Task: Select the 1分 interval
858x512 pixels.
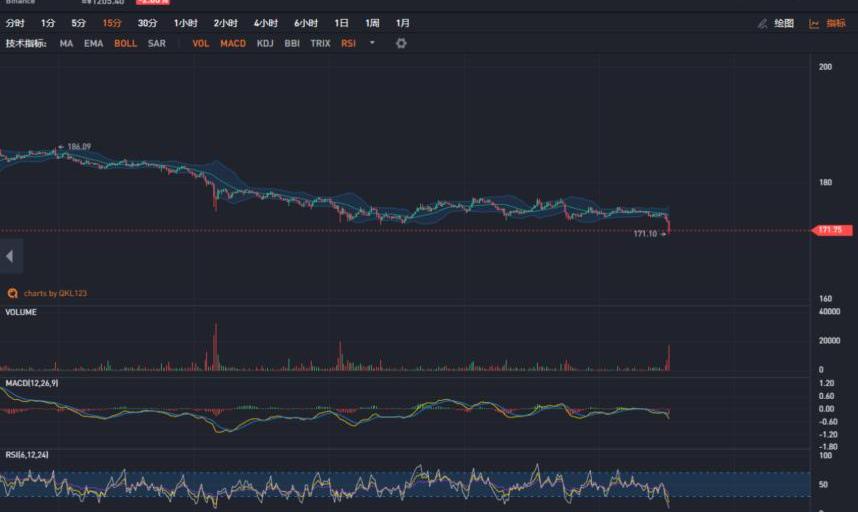Action: tap(48, 23)
